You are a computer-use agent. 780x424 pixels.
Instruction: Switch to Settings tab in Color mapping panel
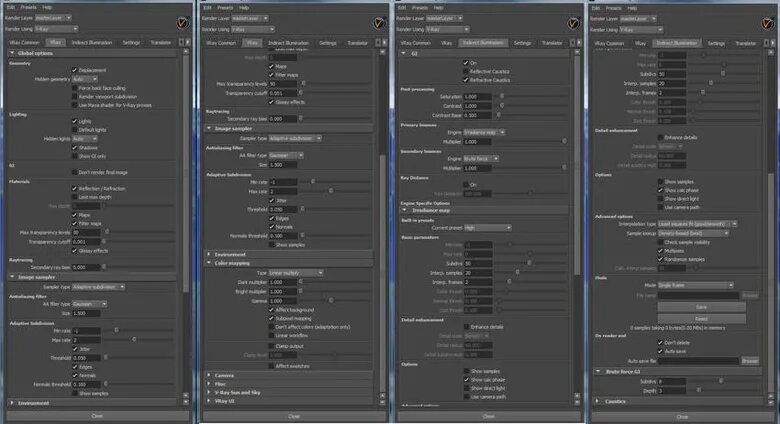point(328,43)
